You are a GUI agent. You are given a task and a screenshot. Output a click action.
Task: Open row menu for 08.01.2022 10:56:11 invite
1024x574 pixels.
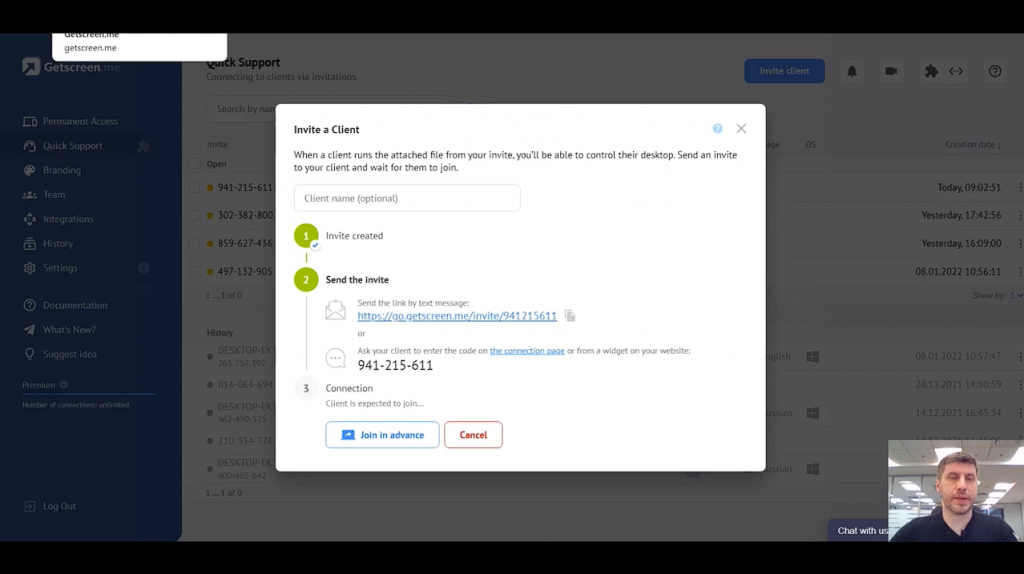(x=1019, y=272)
